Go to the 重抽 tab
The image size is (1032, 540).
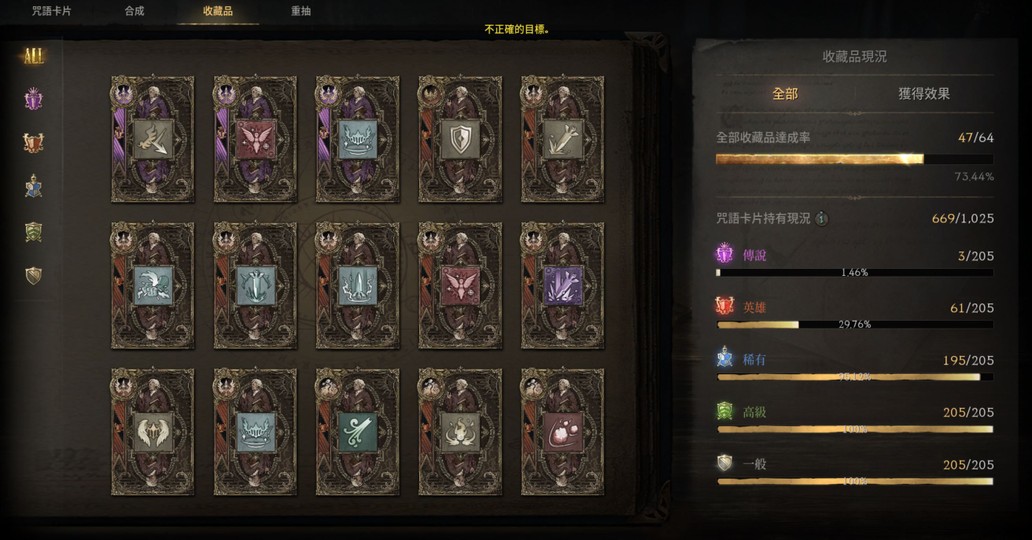click(301, 11)
